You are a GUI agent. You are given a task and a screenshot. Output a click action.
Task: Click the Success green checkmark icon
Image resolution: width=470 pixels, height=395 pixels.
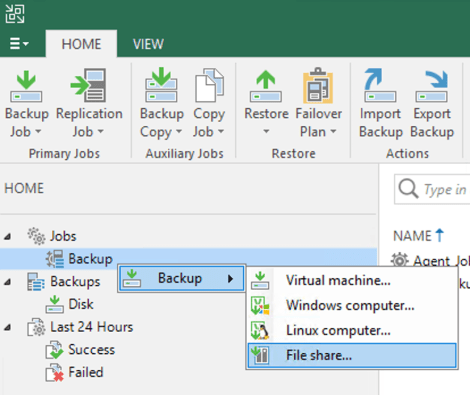[x=54, y=350]
